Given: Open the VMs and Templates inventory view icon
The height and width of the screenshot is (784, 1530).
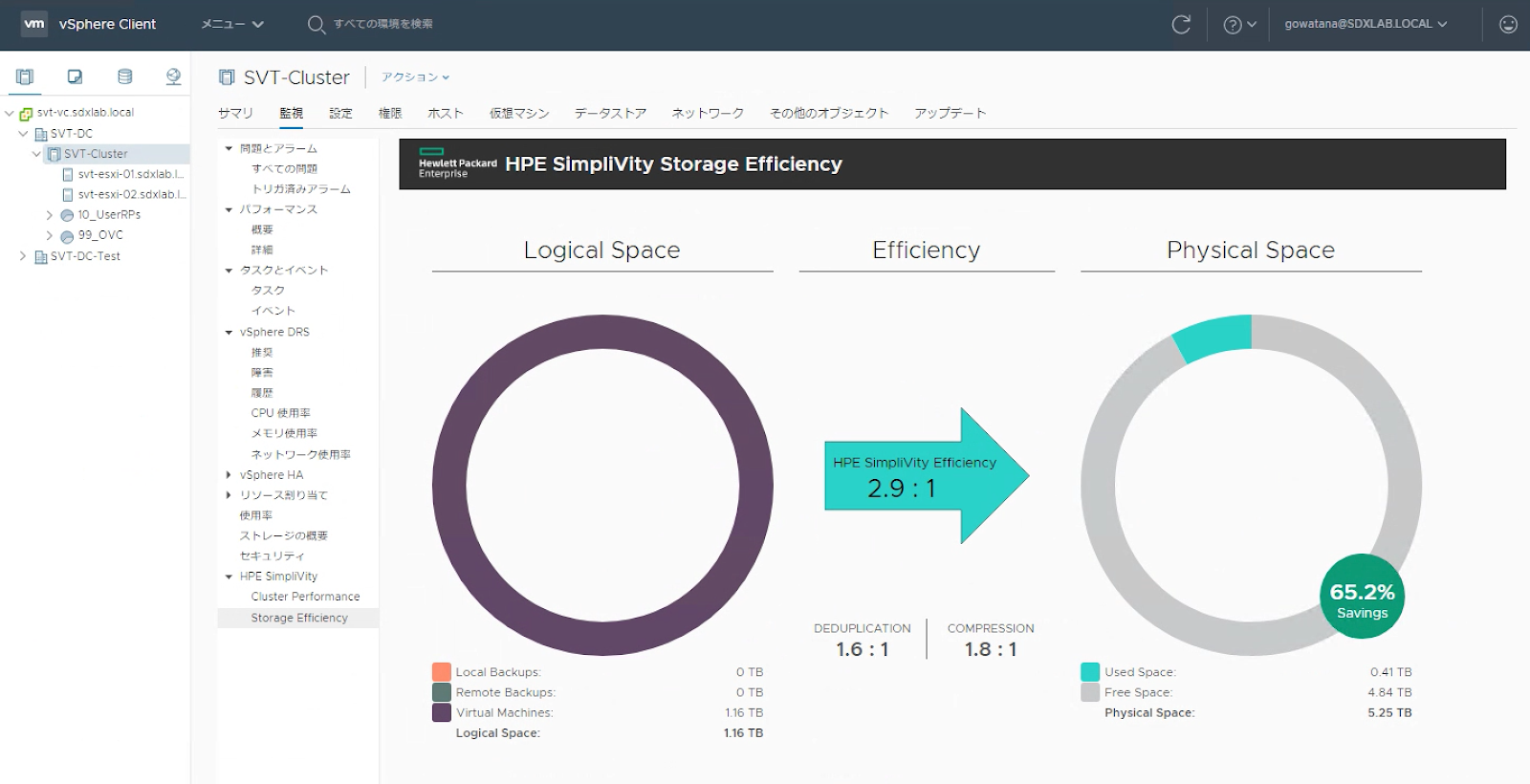Looking at the screenshot, I should pyautogui.click(x=75, y=76).
